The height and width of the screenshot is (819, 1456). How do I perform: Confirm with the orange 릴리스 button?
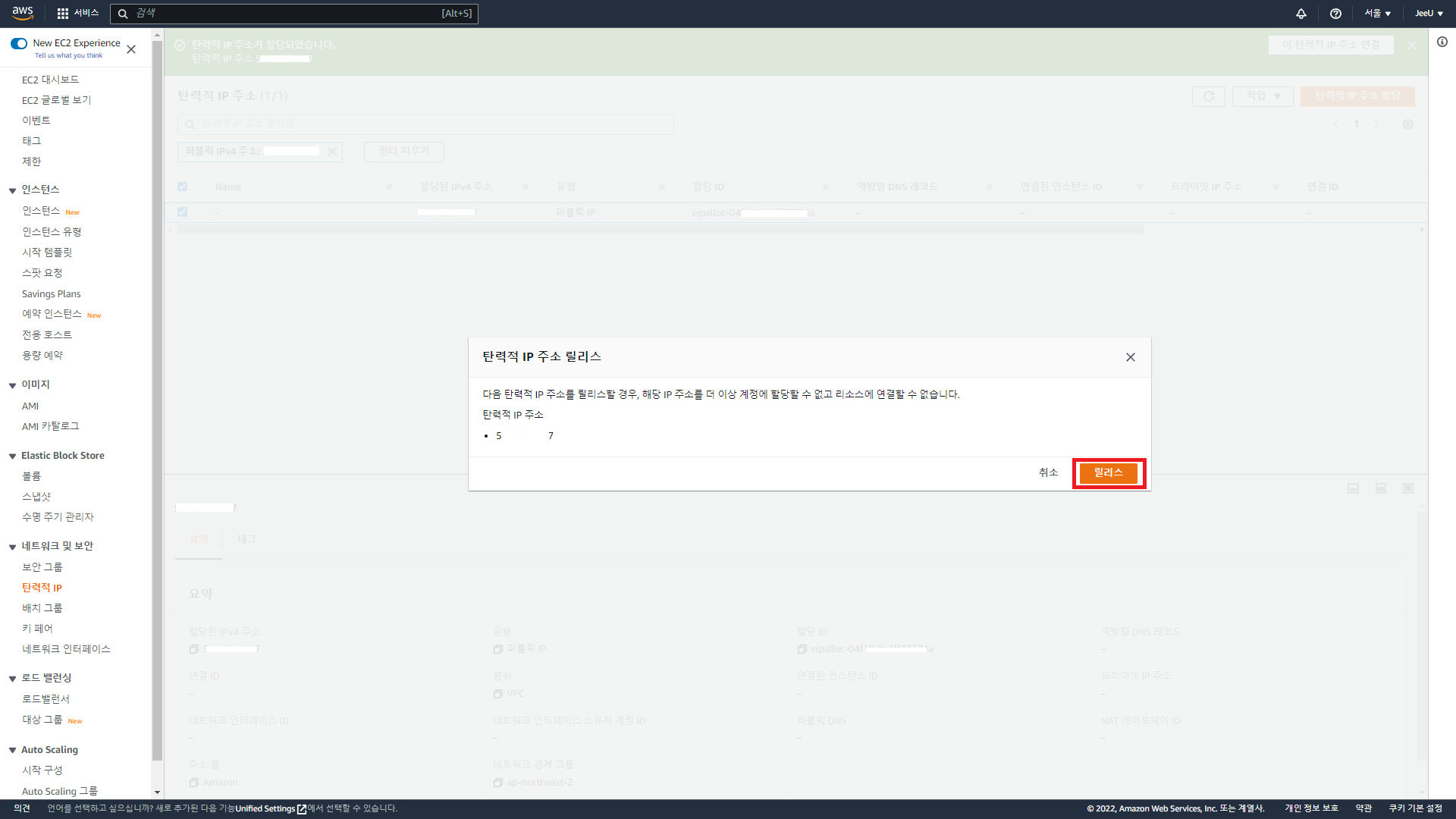(1108, 473)
